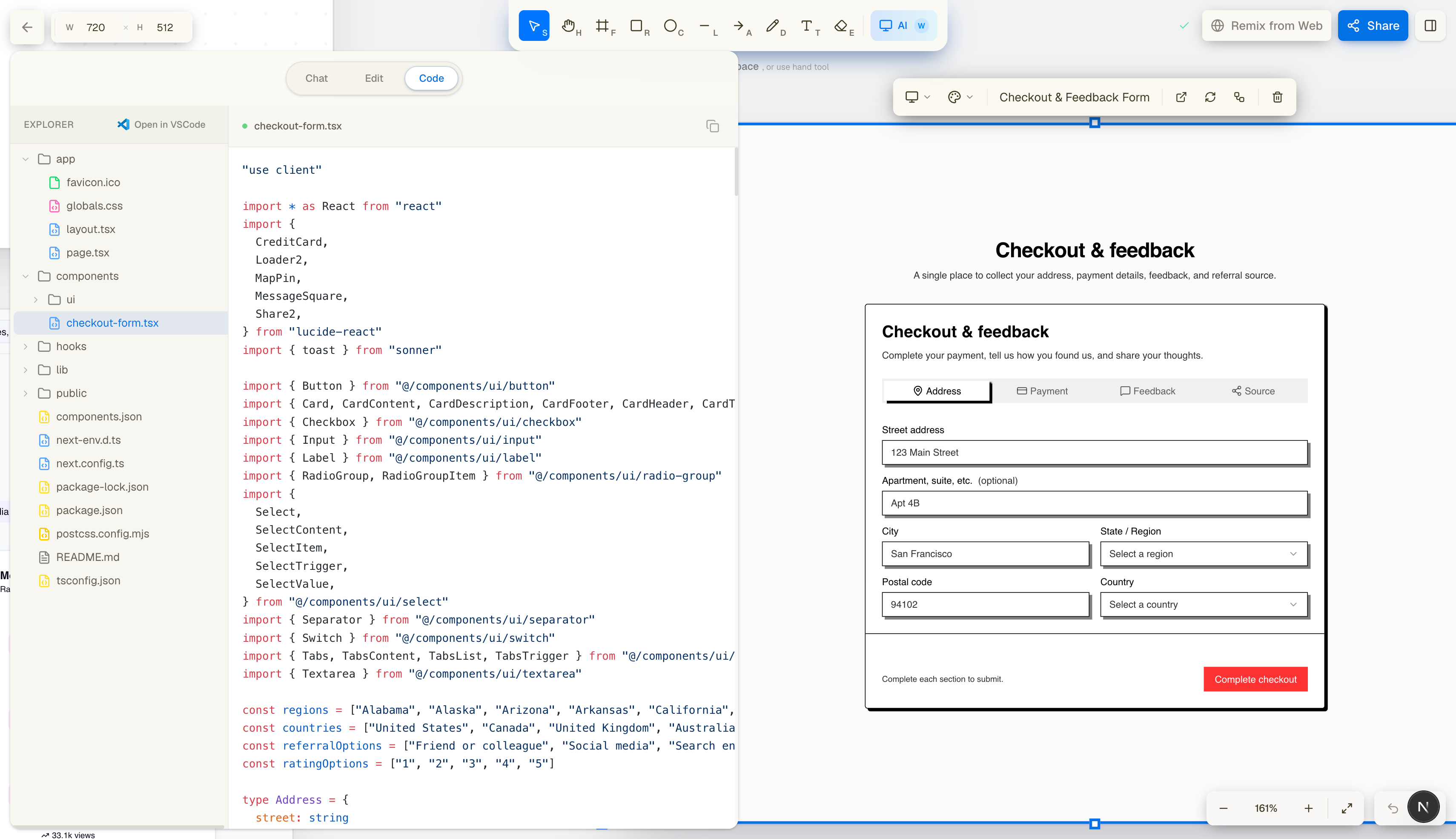Click the fit-to-screen expand icon
Viewport: 1456px width, 839px height.
pyautogui.click(x=1347, y=808)
